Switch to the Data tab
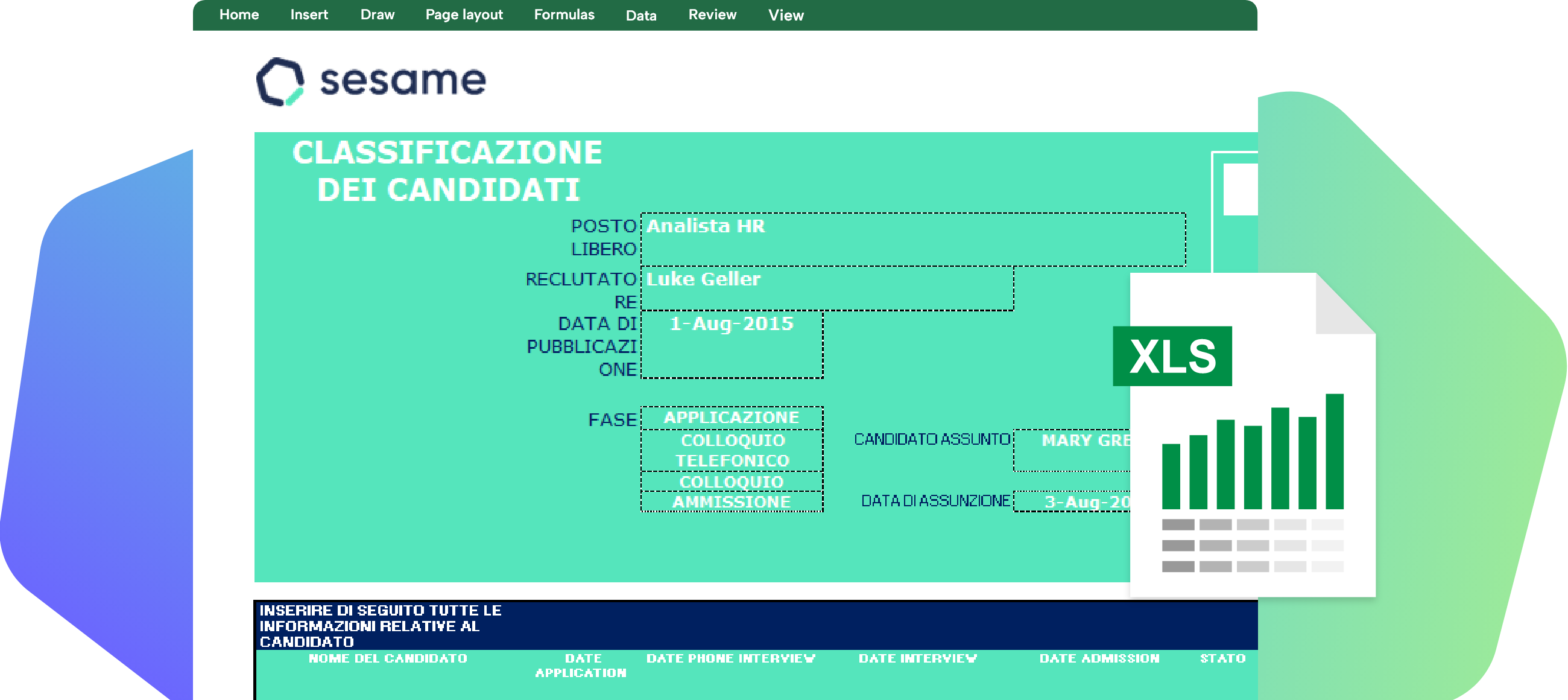Image resolution: width=1568 pixels, height=700 pixels. click(x=641, y=15)
